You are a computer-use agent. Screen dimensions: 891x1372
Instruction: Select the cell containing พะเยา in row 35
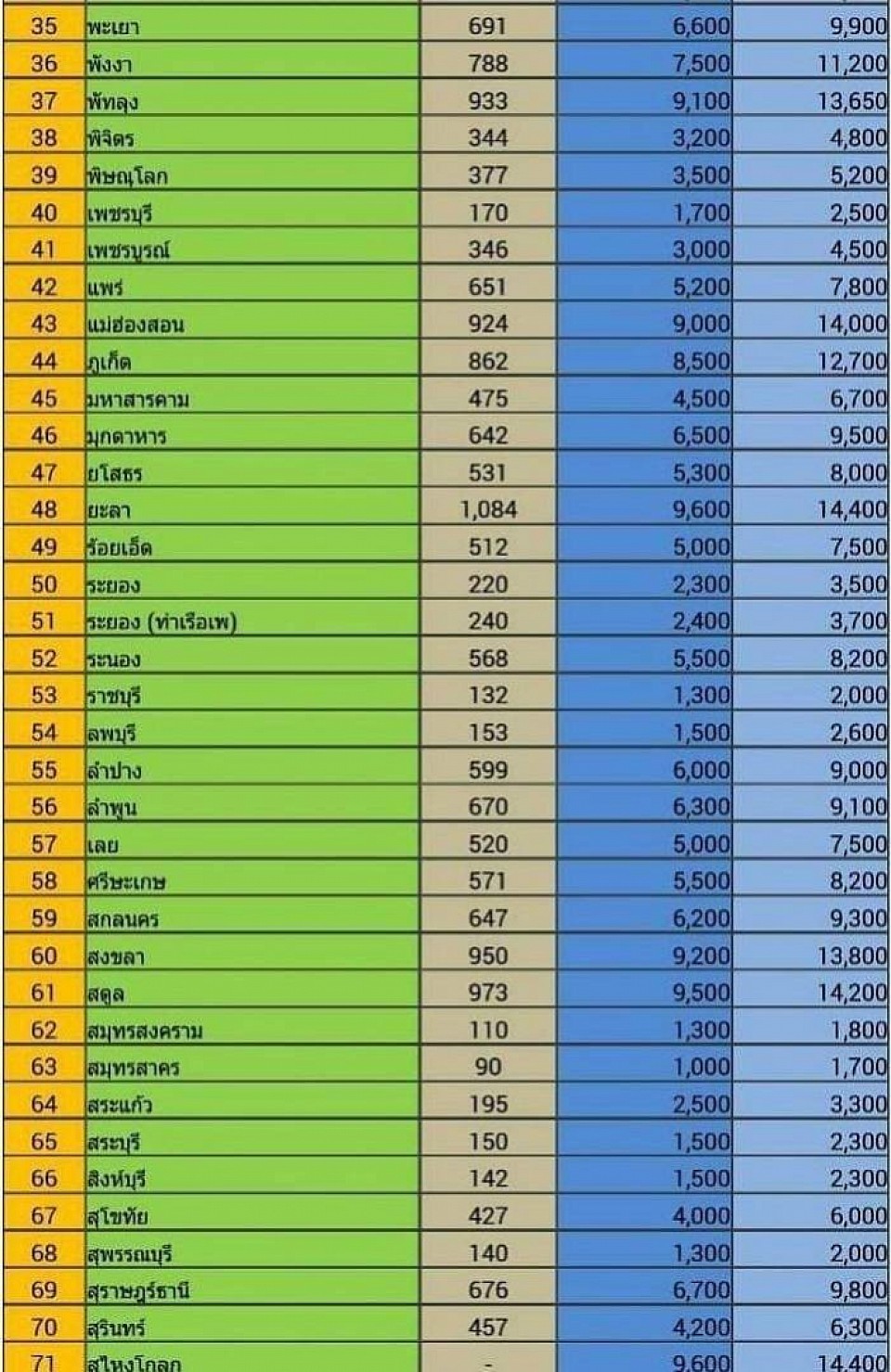pos(252,26)
